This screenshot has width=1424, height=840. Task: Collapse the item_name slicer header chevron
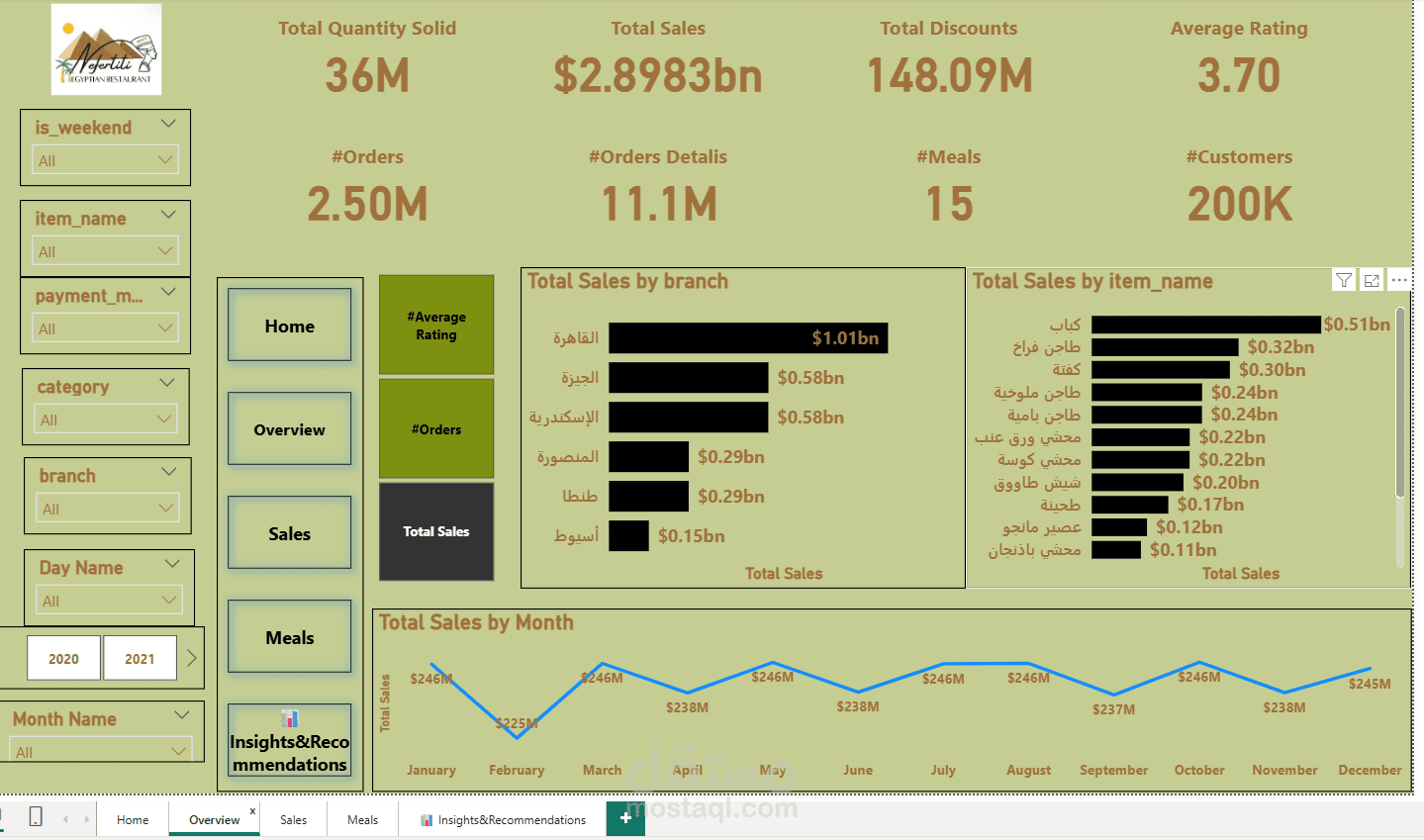[x=168, y=215]
